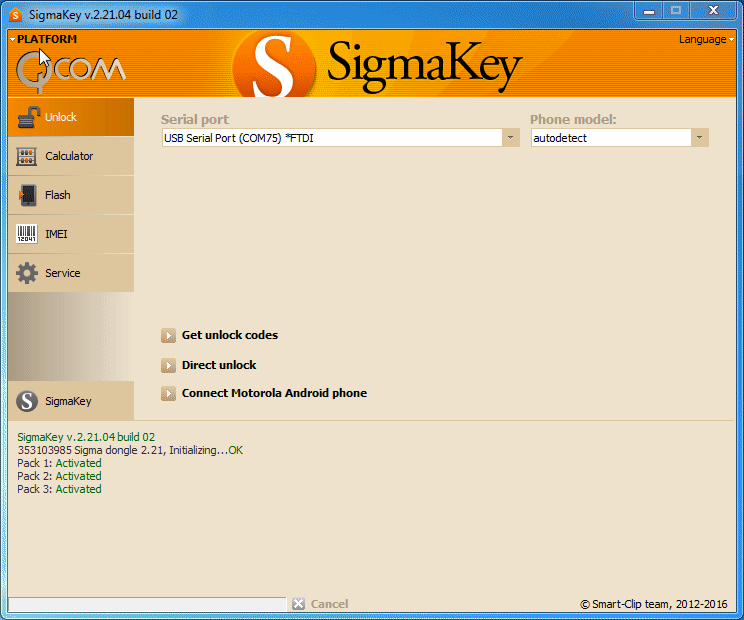
Task: Click the empty progress bar at bottom
Action: [x=148, y=604]
